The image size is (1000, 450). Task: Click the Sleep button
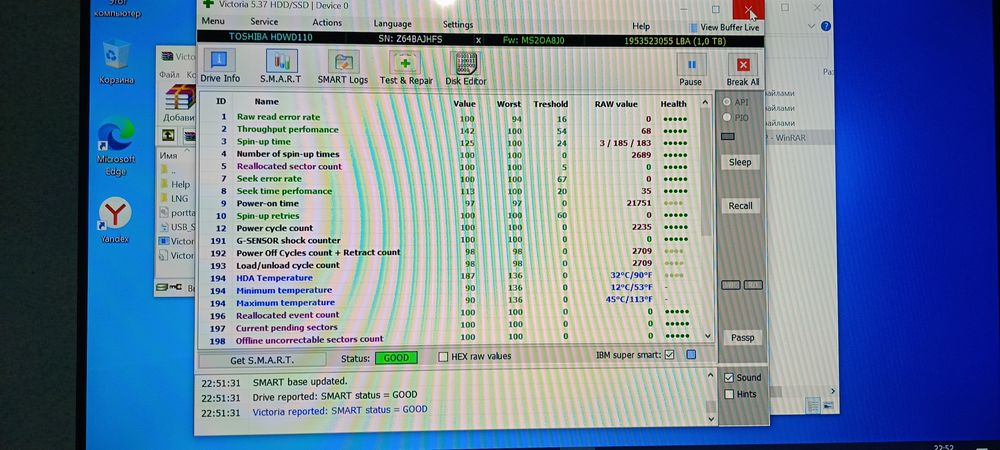pos(740,162)
